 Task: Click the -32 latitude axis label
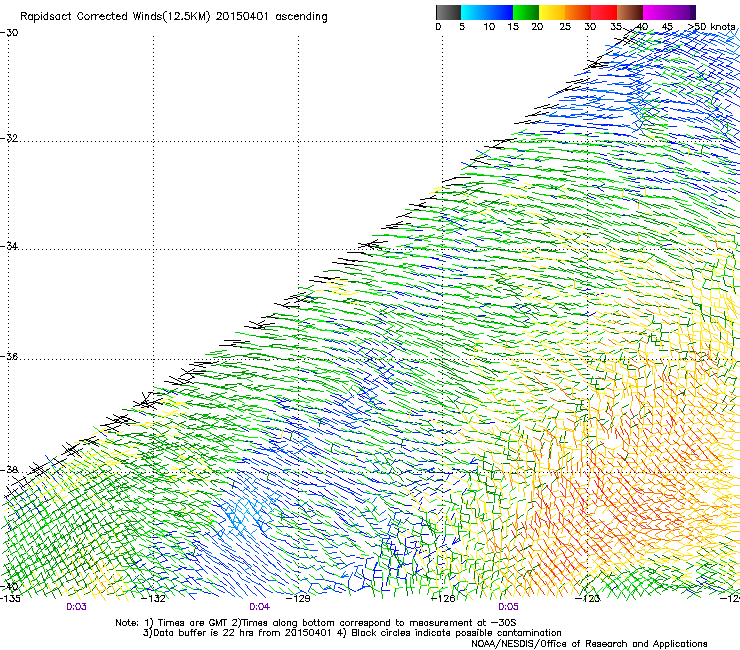coord(9,139)
